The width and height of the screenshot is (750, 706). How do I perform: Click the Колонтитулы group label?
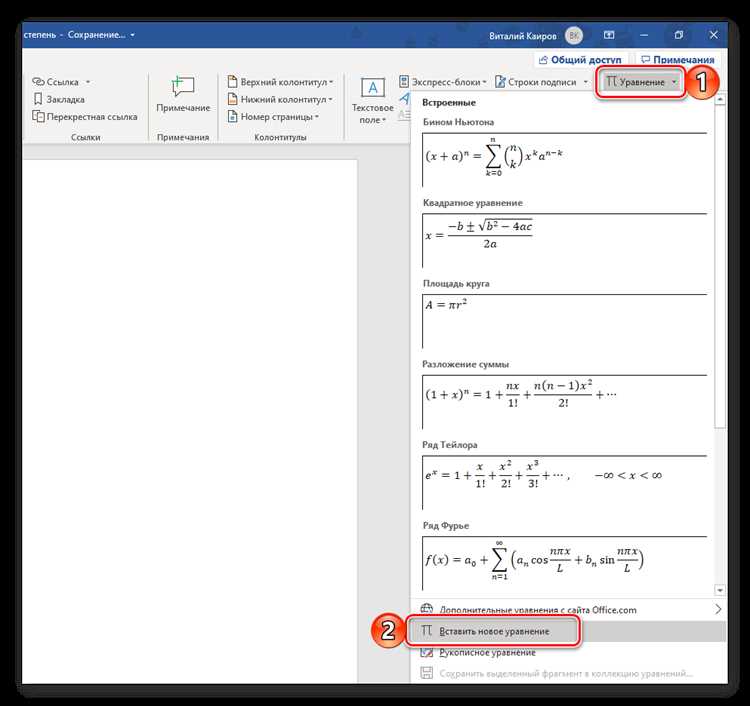pyautogui.click(x=280, y=137)
